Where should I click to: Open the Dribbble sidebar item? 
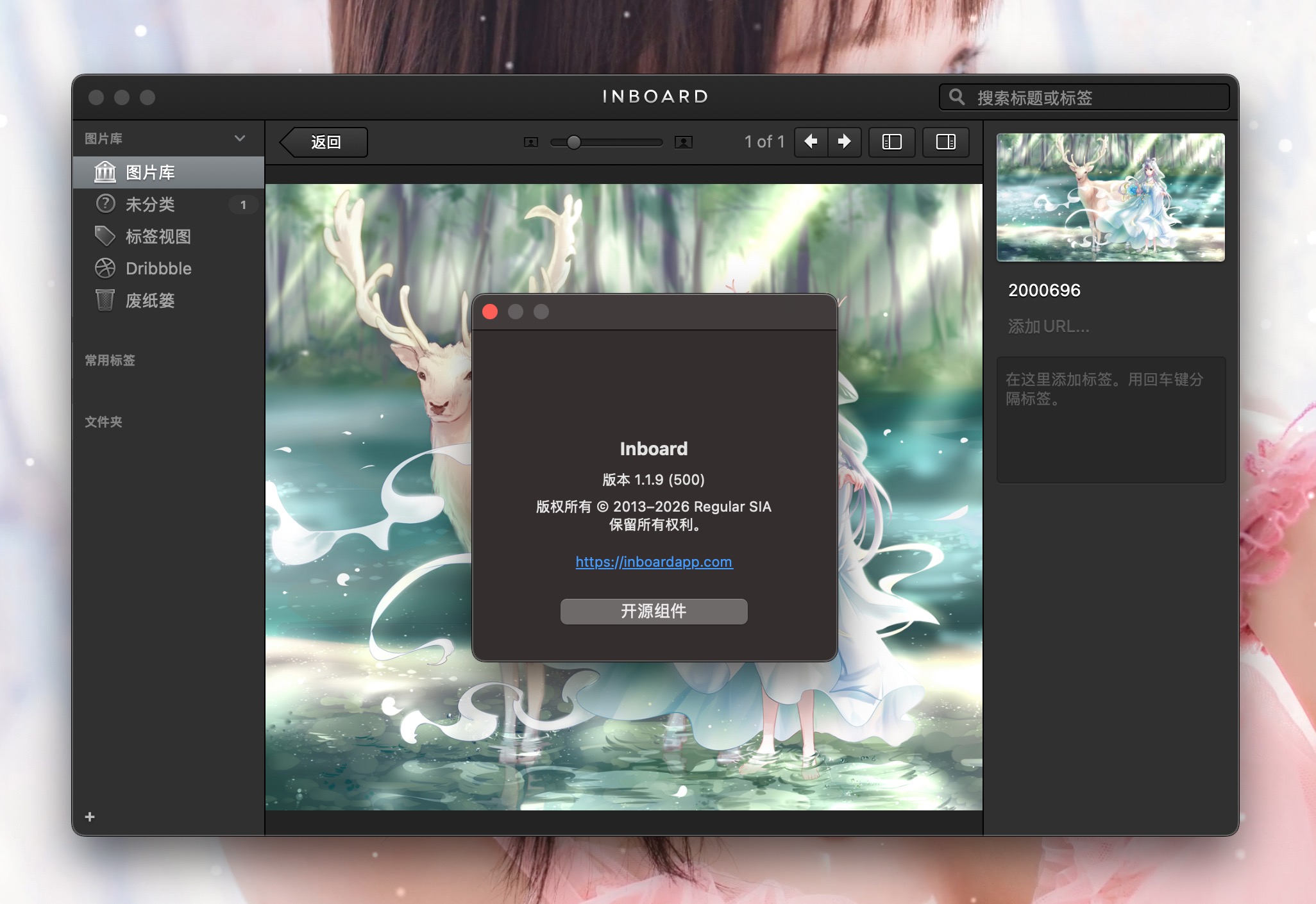(x=158, y=269)
